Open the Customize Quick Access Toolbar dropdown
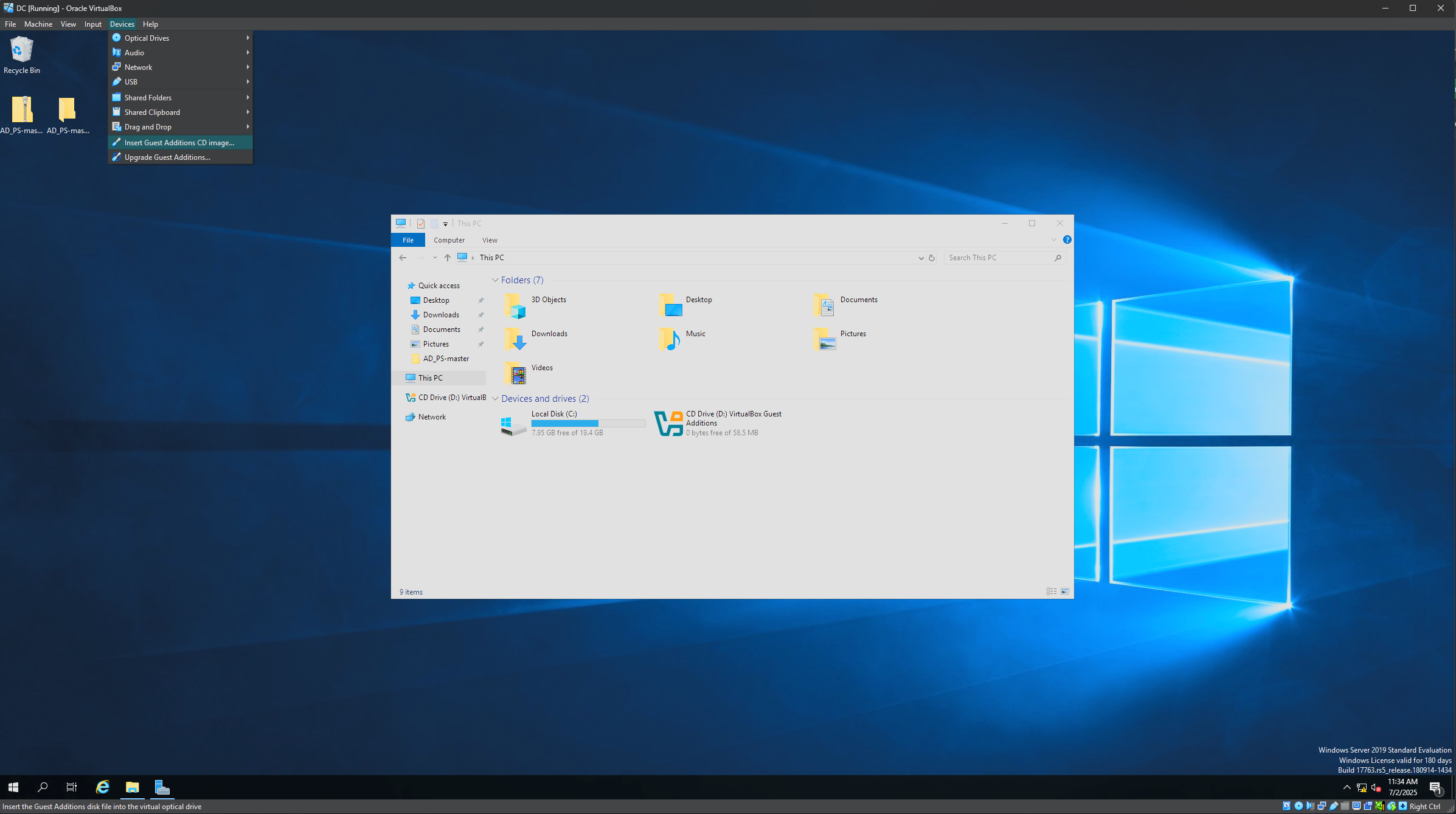This screenshot has width=1456, height=814. [445, 224]
